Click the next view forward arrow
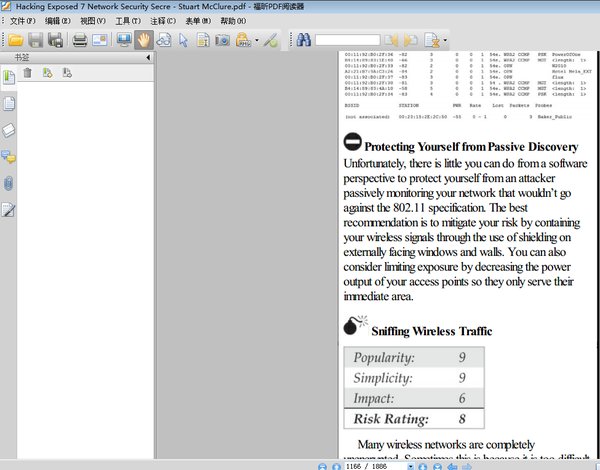Screen dimensions: 600x470 (467, 467)
